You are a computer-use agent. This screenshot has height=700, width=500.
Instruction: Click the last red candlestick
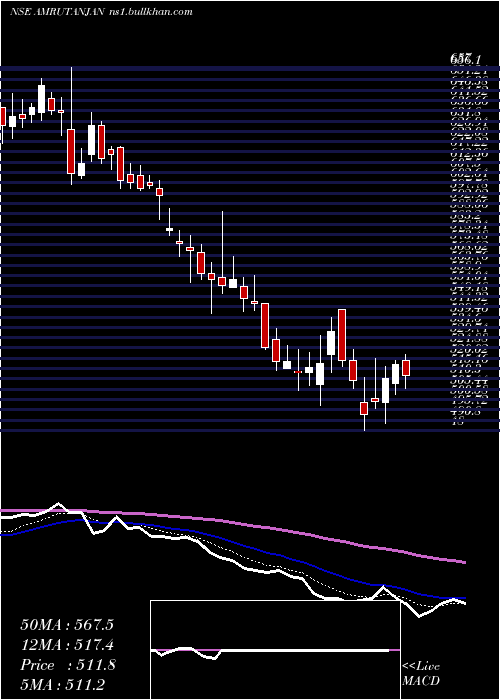click(406, 368)
